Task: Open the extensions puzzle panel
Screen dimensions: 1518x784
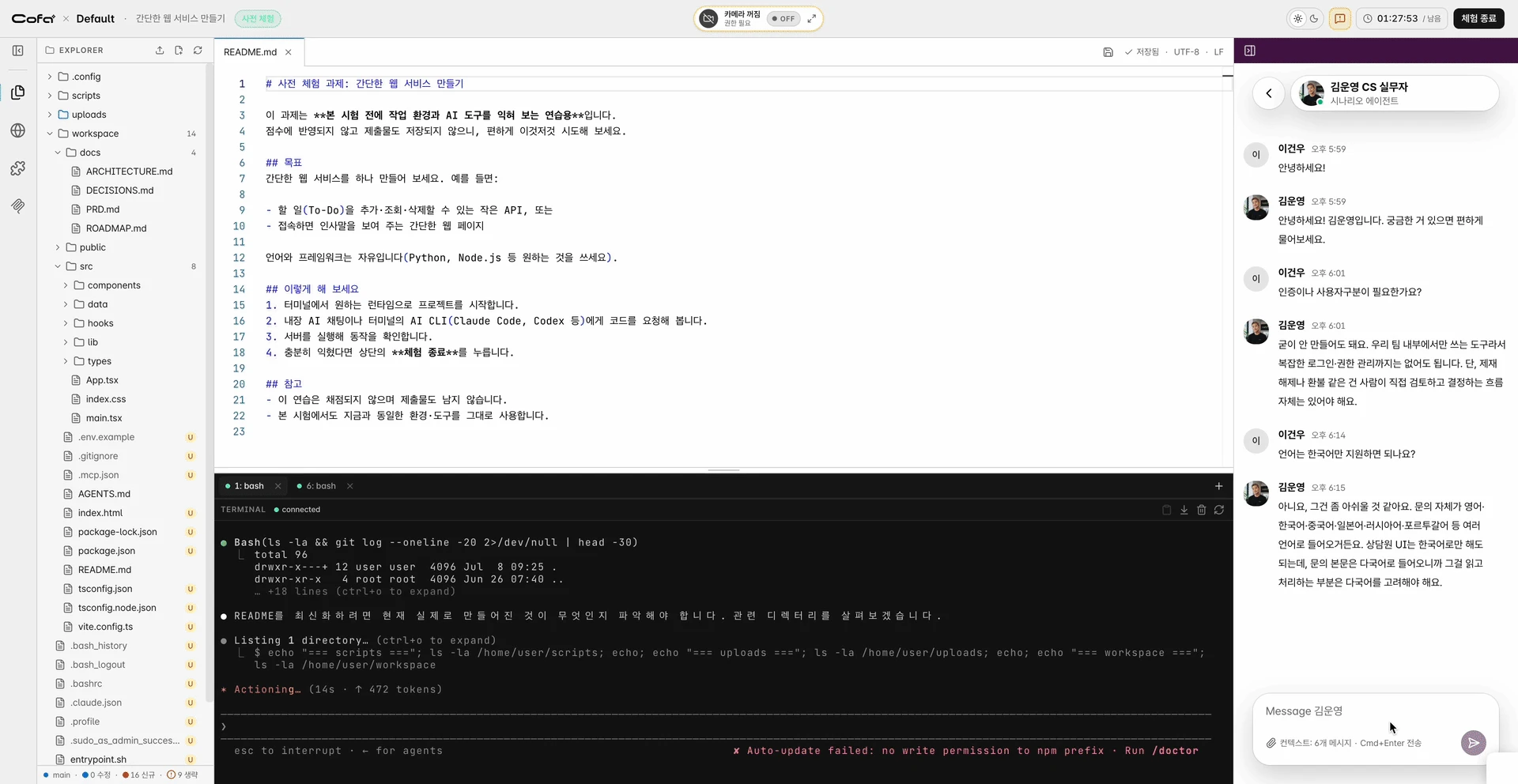Action: coord(18,168)
